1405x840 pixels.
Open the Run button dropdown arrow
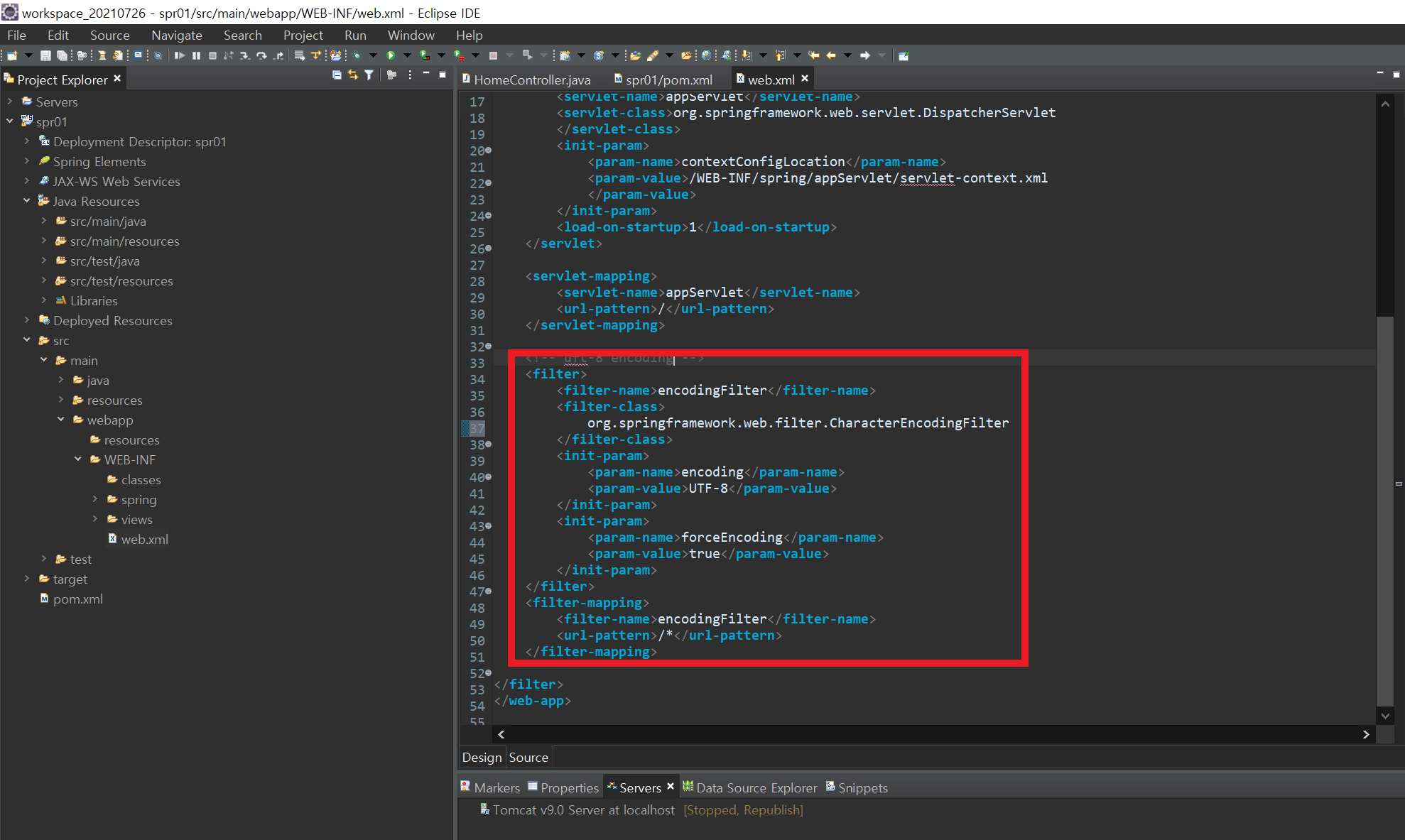click(x=407, y=55)
